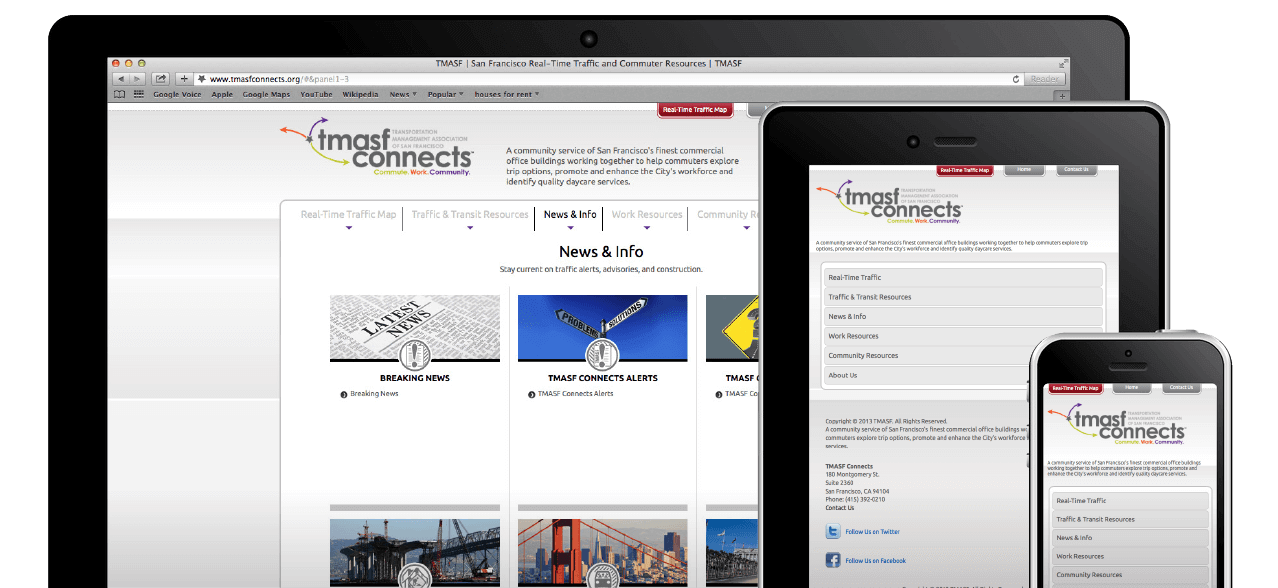This screenshot has width=1278, height=588.
Task: Click the Safari address bar URL field
Action: [608, 79]
